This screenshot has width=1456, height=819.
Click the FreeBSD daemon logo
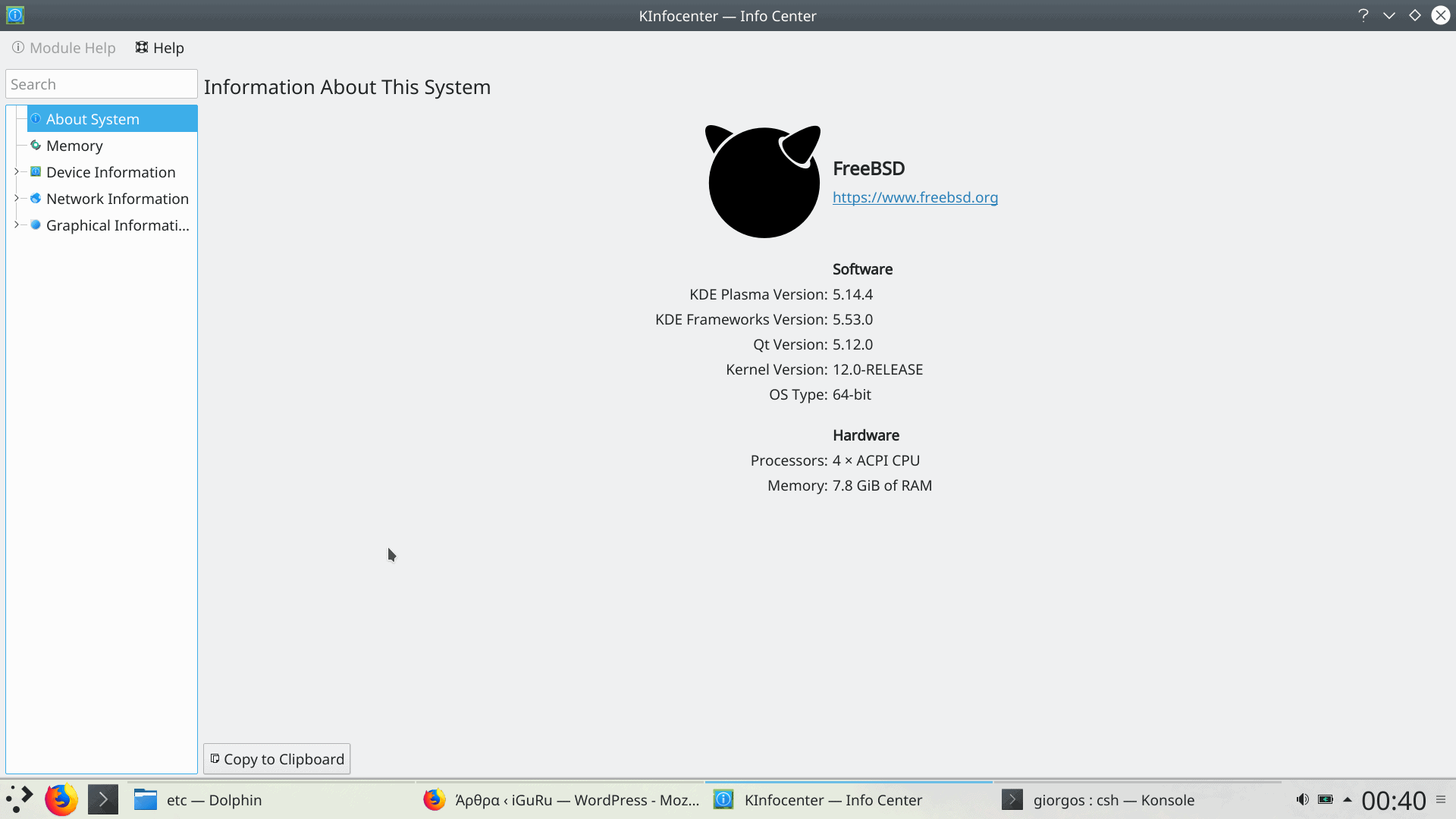coord(763,181)
